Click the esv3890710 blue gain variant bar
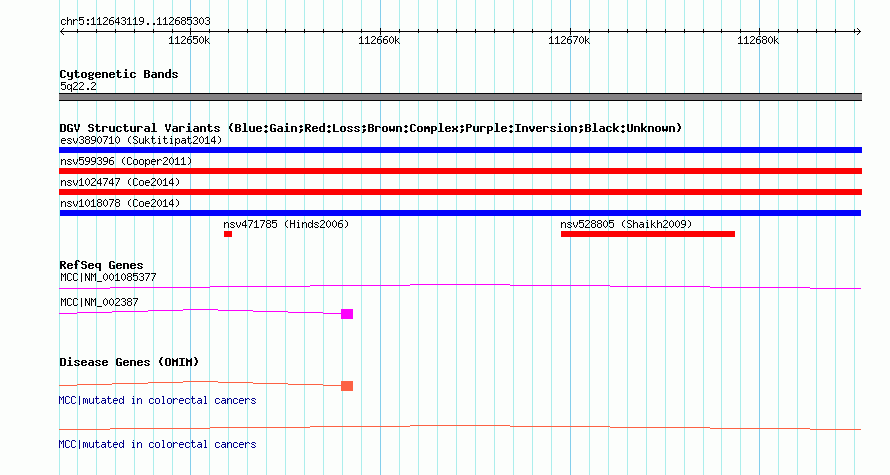The height and width of the screenshot is (475, 890). (x=460, y=150)
